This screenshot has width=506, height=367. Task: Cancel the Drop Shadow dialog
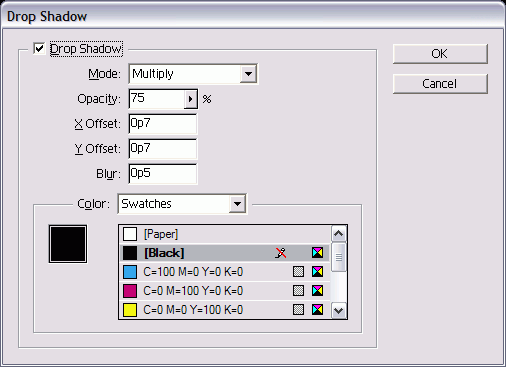pyautogui.click(x=440, y=84)
